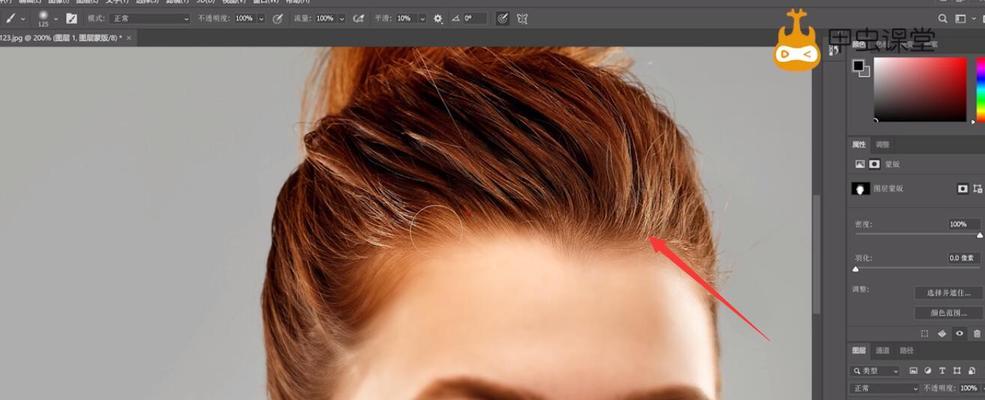Click the background color swatch

point(865,72)
